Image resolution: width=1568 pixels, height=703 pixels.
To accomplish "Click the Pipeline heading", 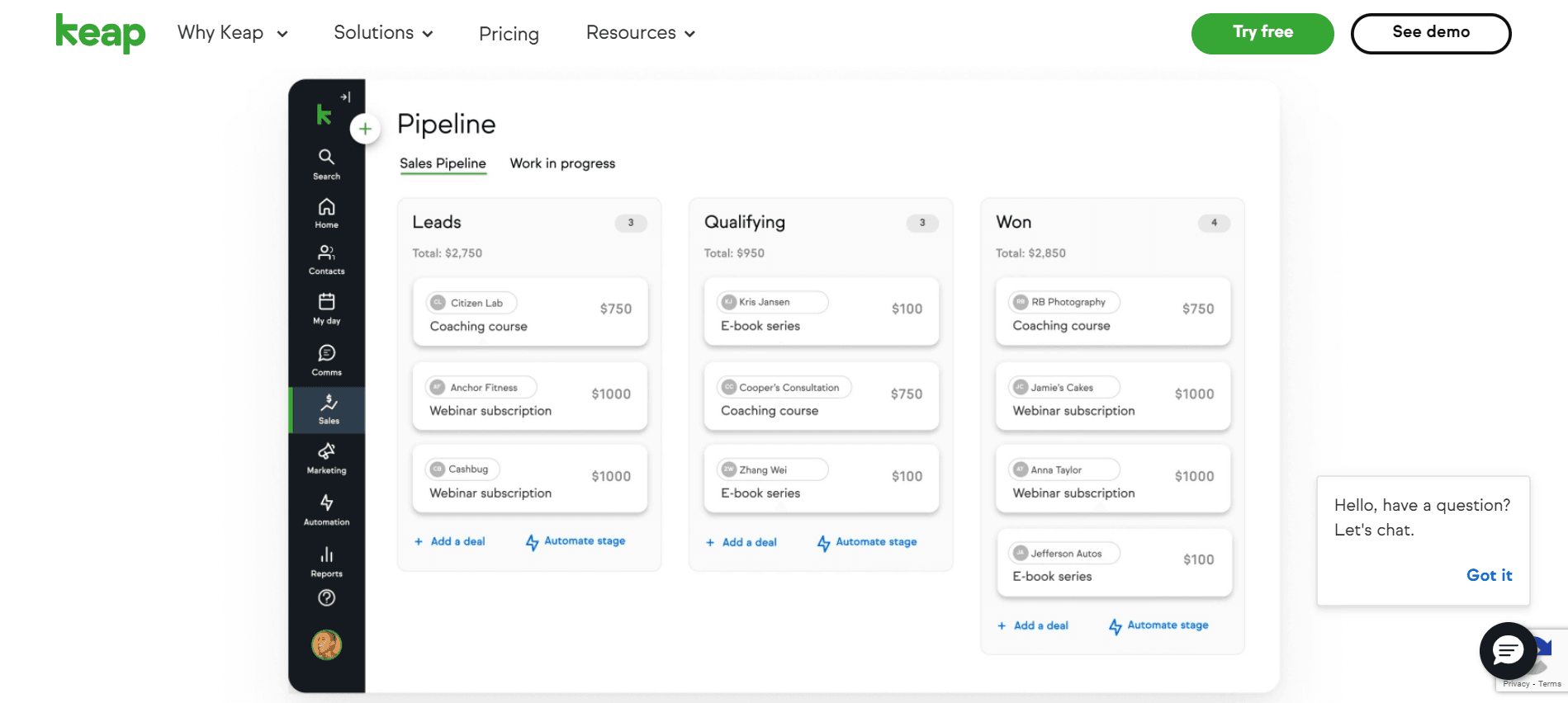I will click(x=446, y=124).
